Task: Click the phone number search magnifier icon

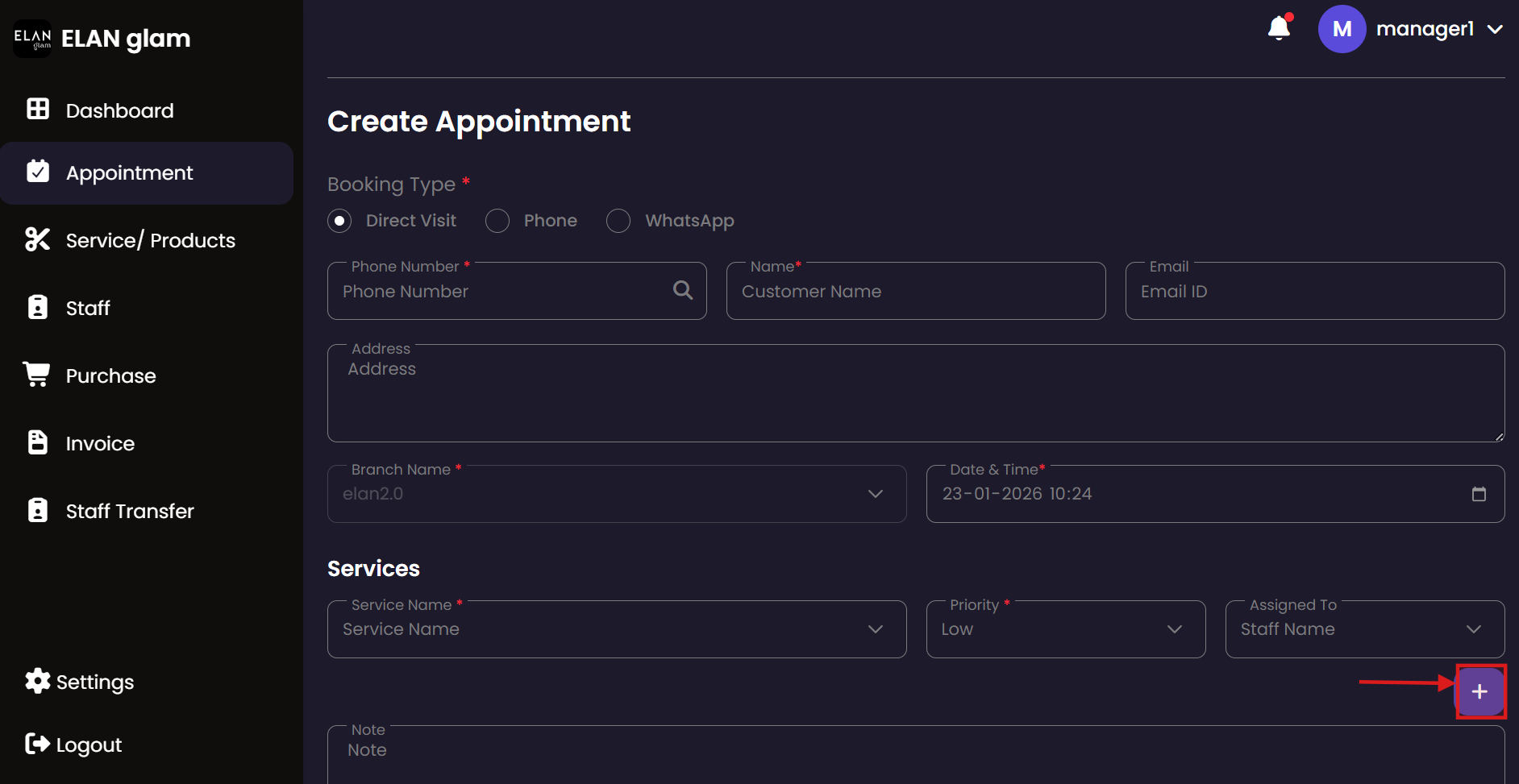Action: 683,290
